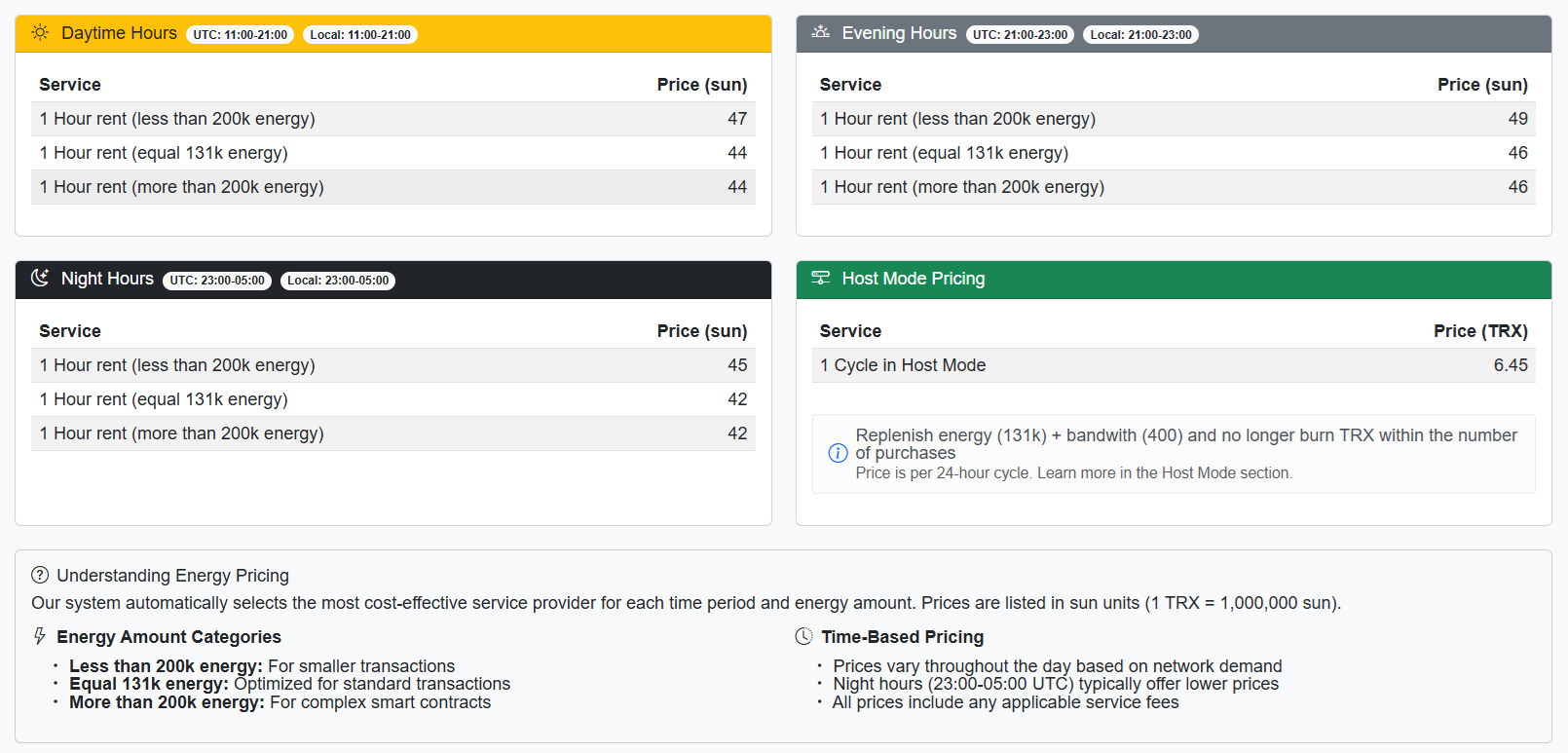Click cost-effective service provider description sentence
The image size is (1568, 753).
pyautogui.click(x=686, y=603)
